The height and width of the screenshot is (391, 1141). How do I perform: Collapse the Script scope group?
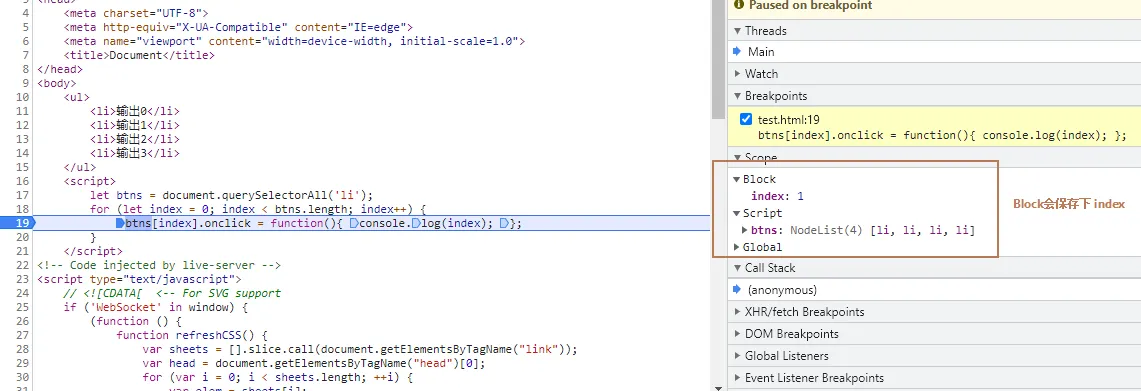coord(736,213)
